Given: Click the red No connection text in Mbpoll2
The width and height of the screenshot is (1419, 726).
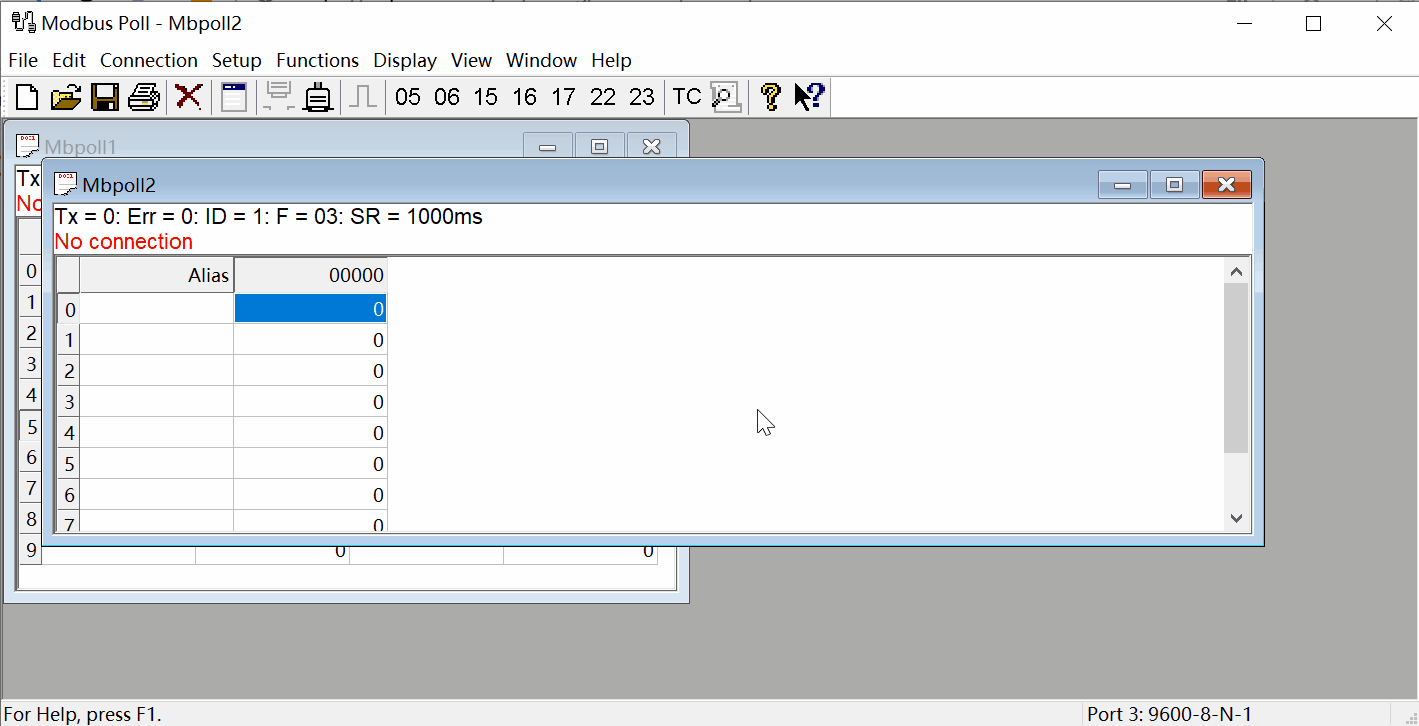Looking at the screenshot, I should click(x=123, y=242).
